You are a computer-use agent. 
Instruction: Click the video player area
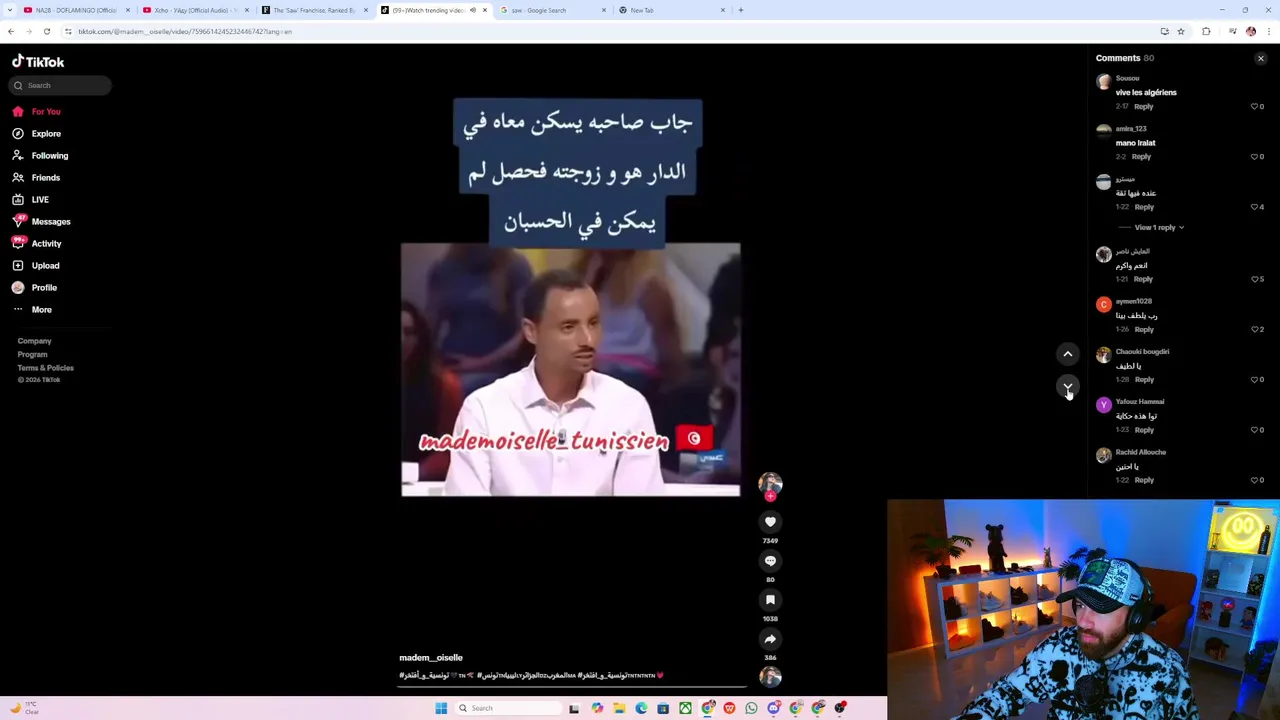tap(571, 369)
